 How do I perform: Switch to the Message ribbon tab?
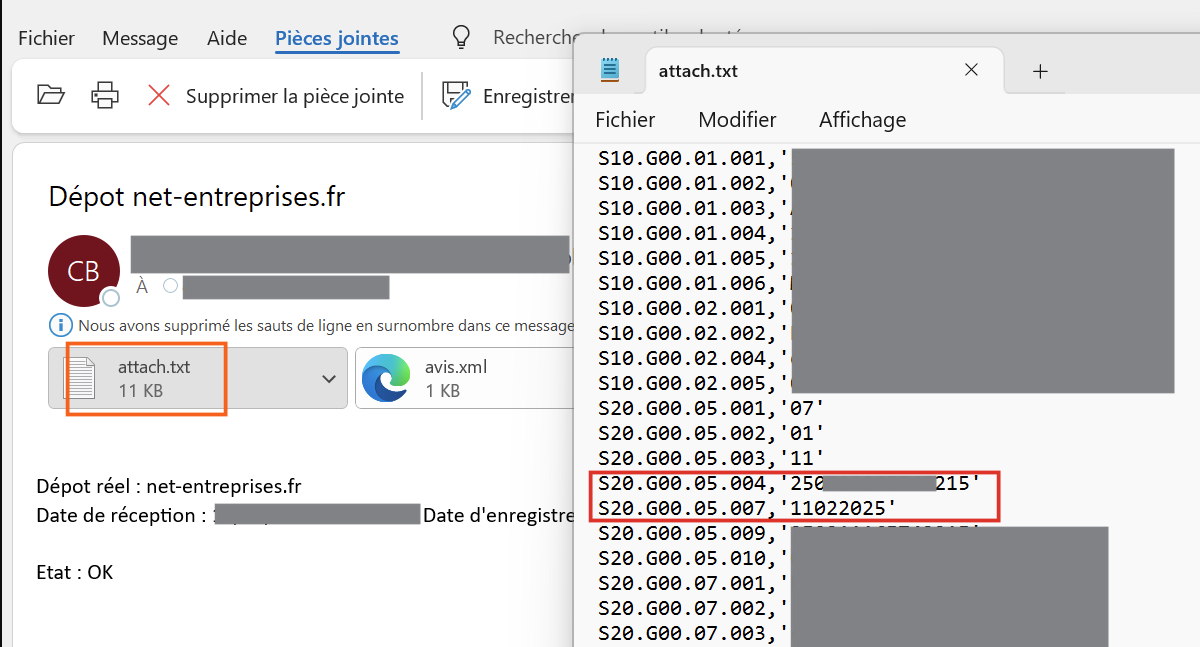click(140, 39)
